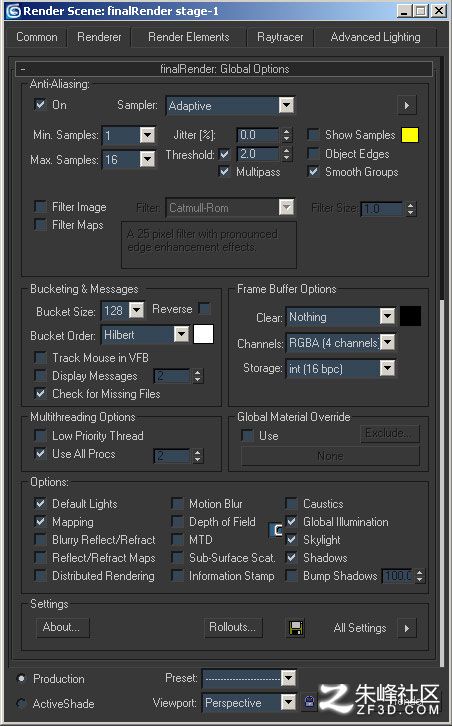Click the Jitter [%] value field
This screenshot has width=452, height=726.
point(258,135)
